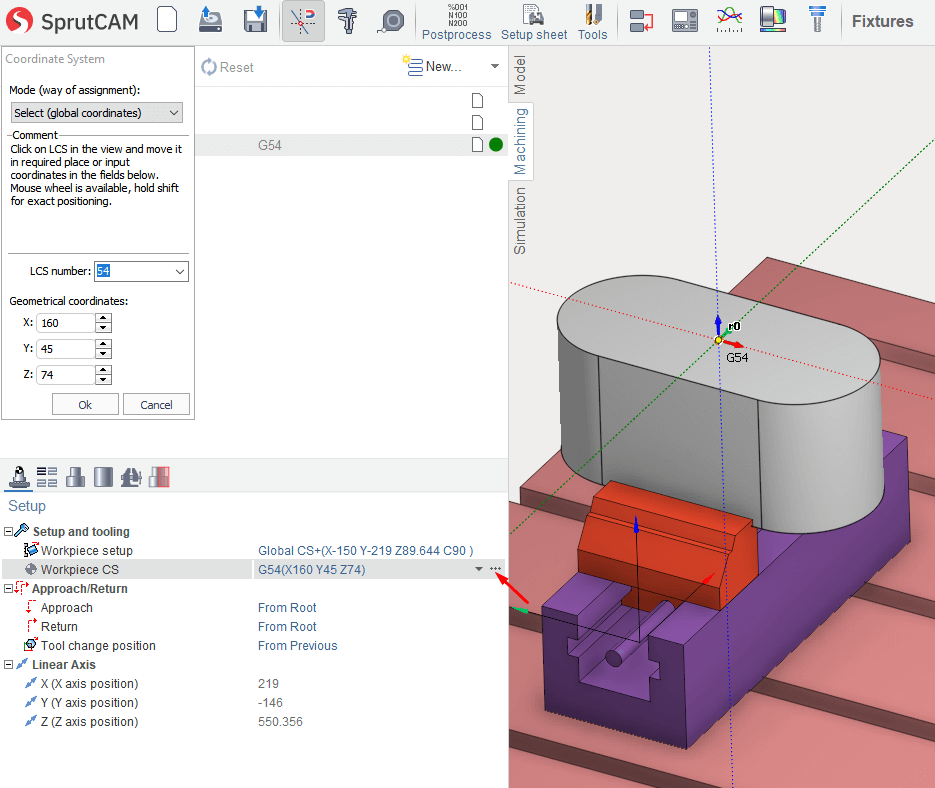The image size is (935, 788).
Task: Click the Postprocess toolbar button
Action: pos(456,21)
